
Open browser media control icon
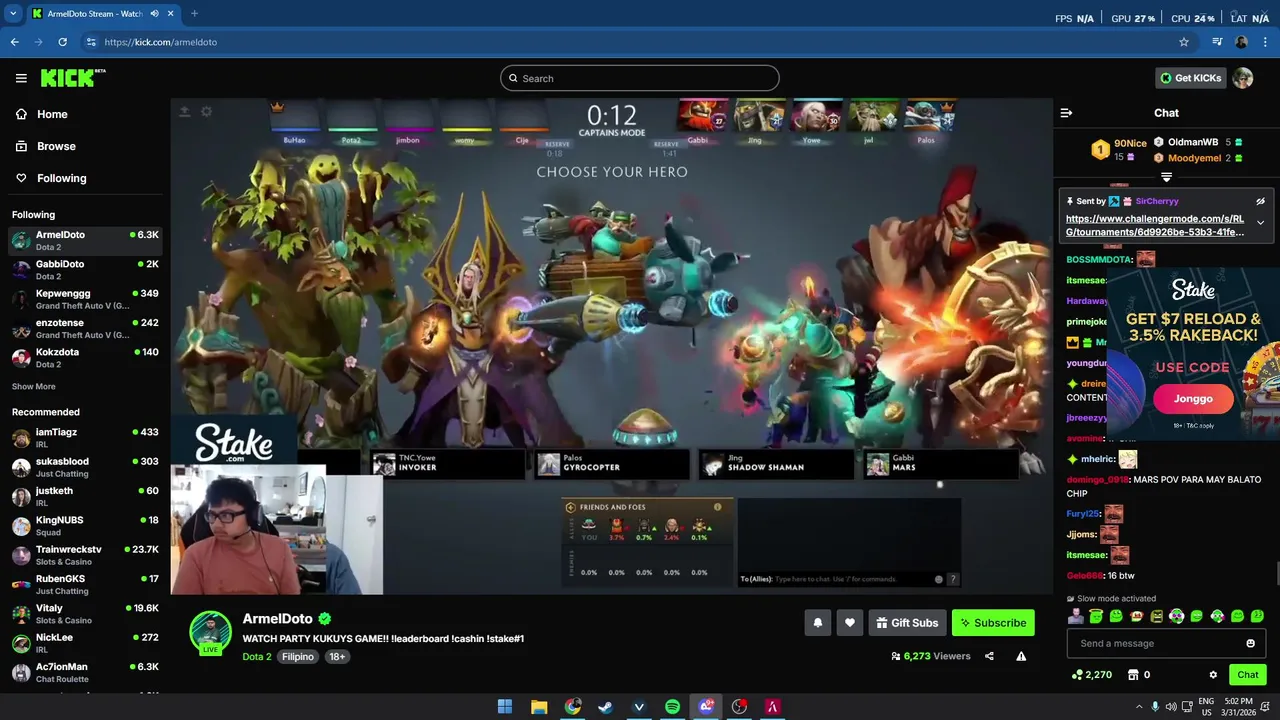click(x=1217, y=42)
